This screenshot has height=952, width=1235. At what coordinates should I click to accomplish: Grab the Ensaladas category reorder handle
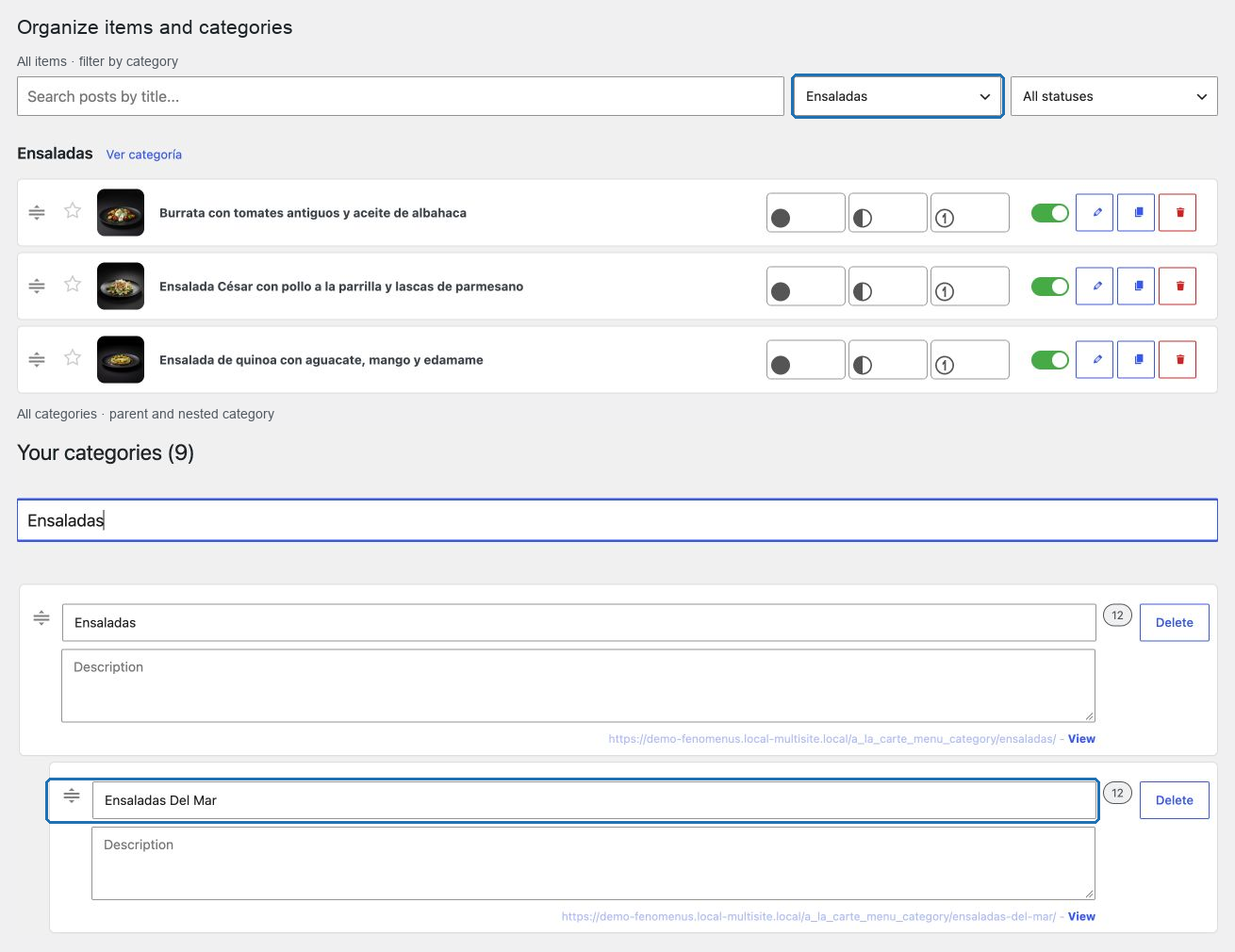point(41,618)
